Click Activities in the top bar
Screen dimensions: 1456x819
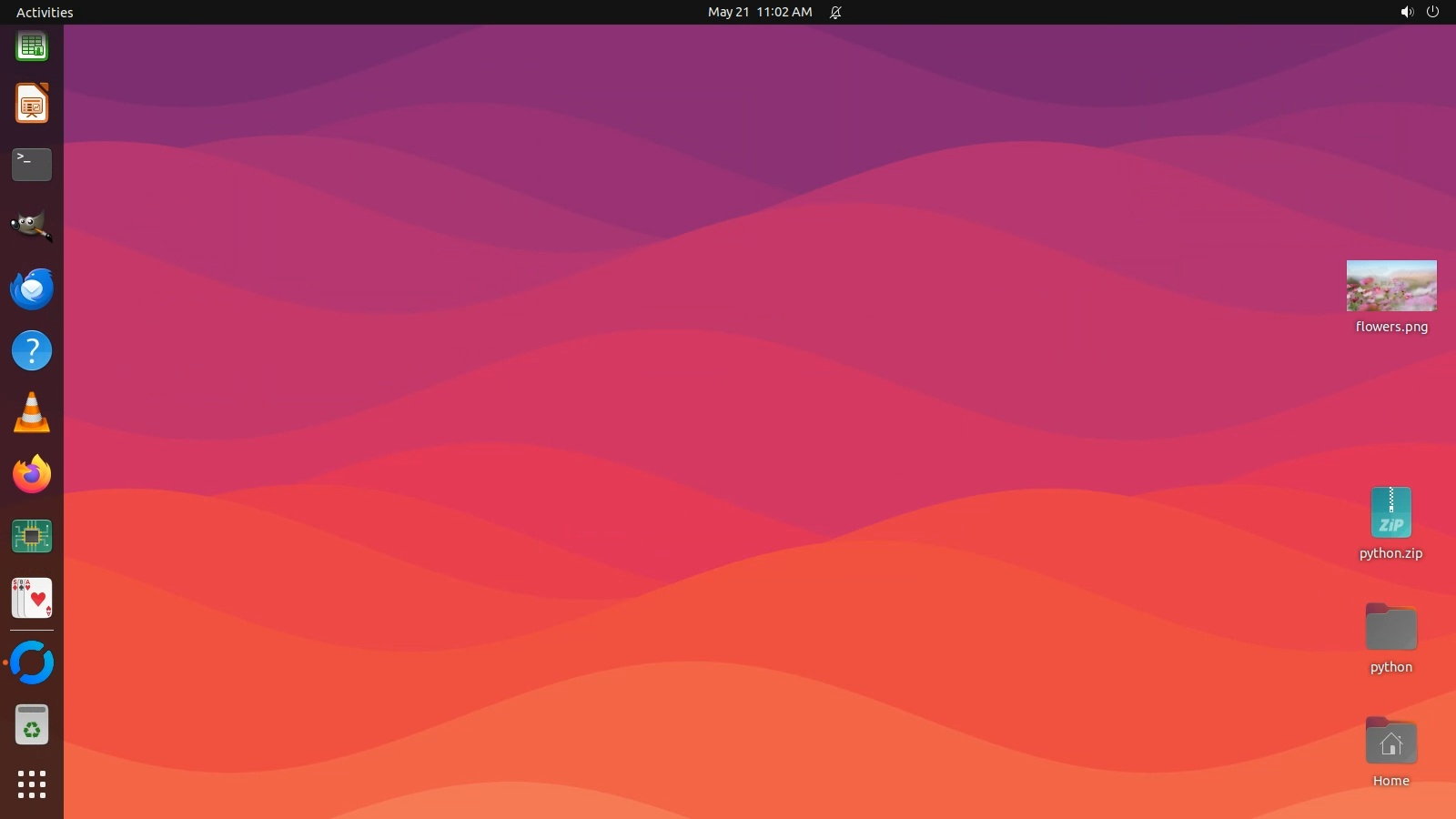tap(45, 12)
